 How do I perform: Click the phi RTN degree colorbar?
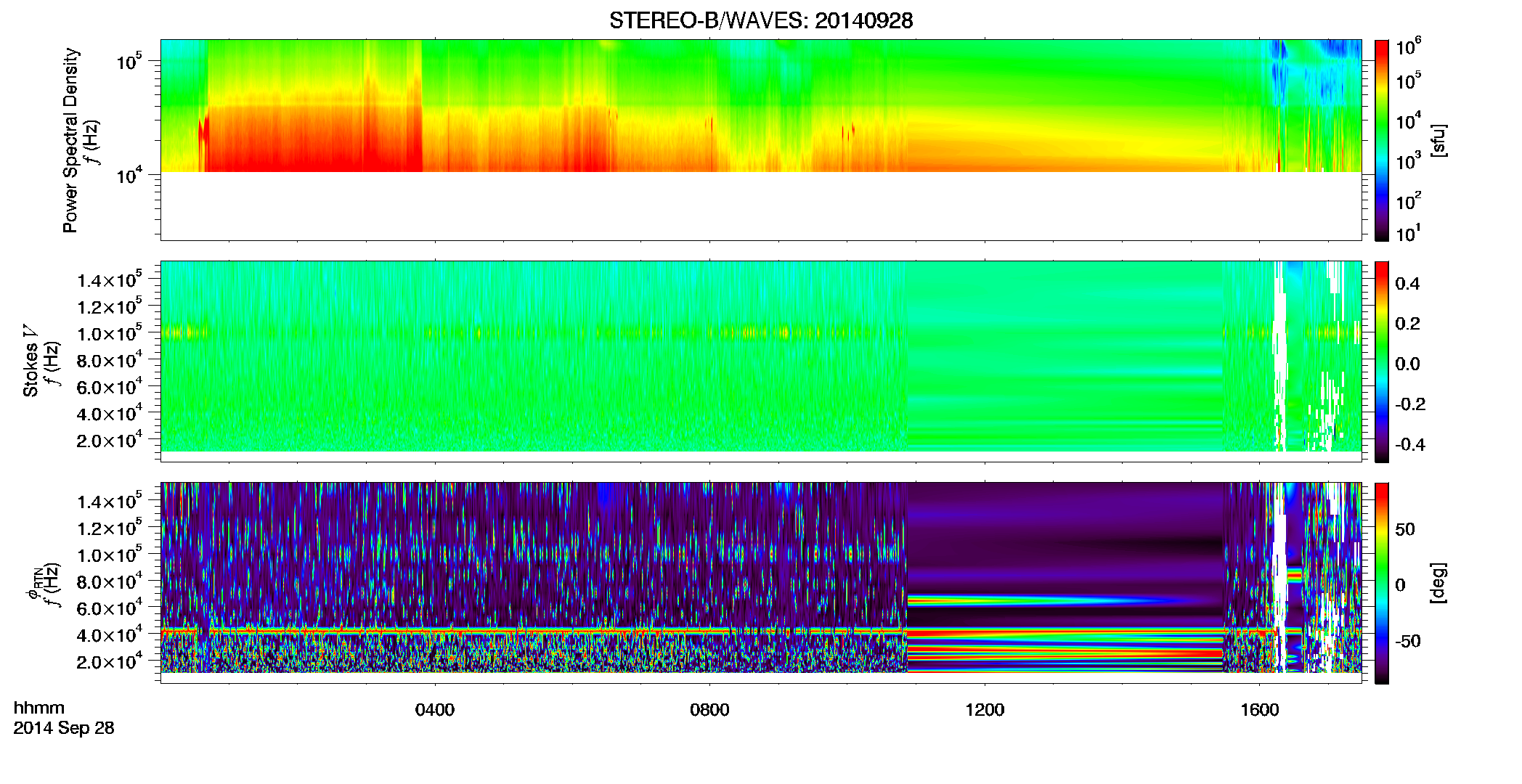[1381, 583]
